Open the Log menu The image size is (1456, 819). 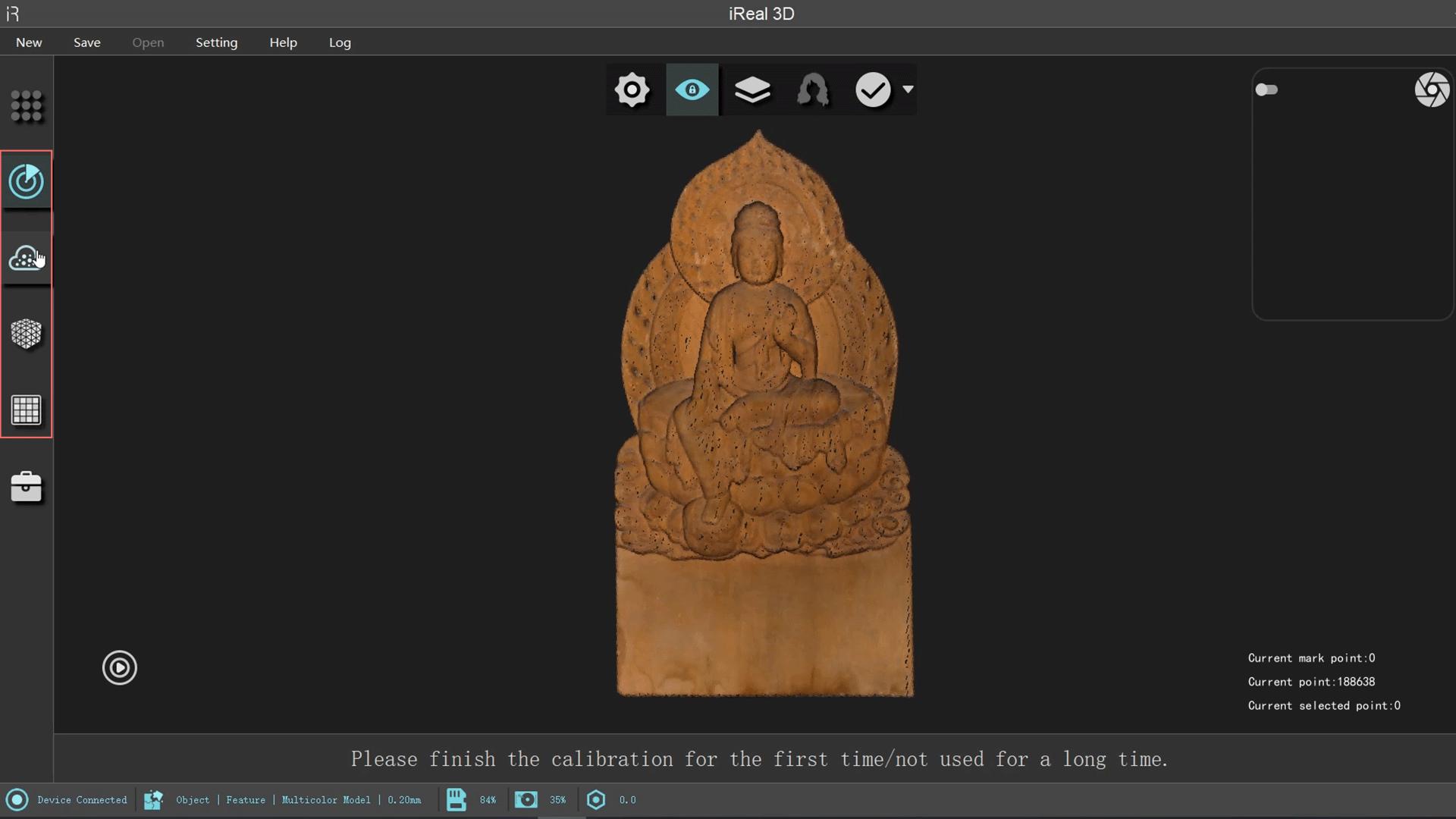click(340, 42)
